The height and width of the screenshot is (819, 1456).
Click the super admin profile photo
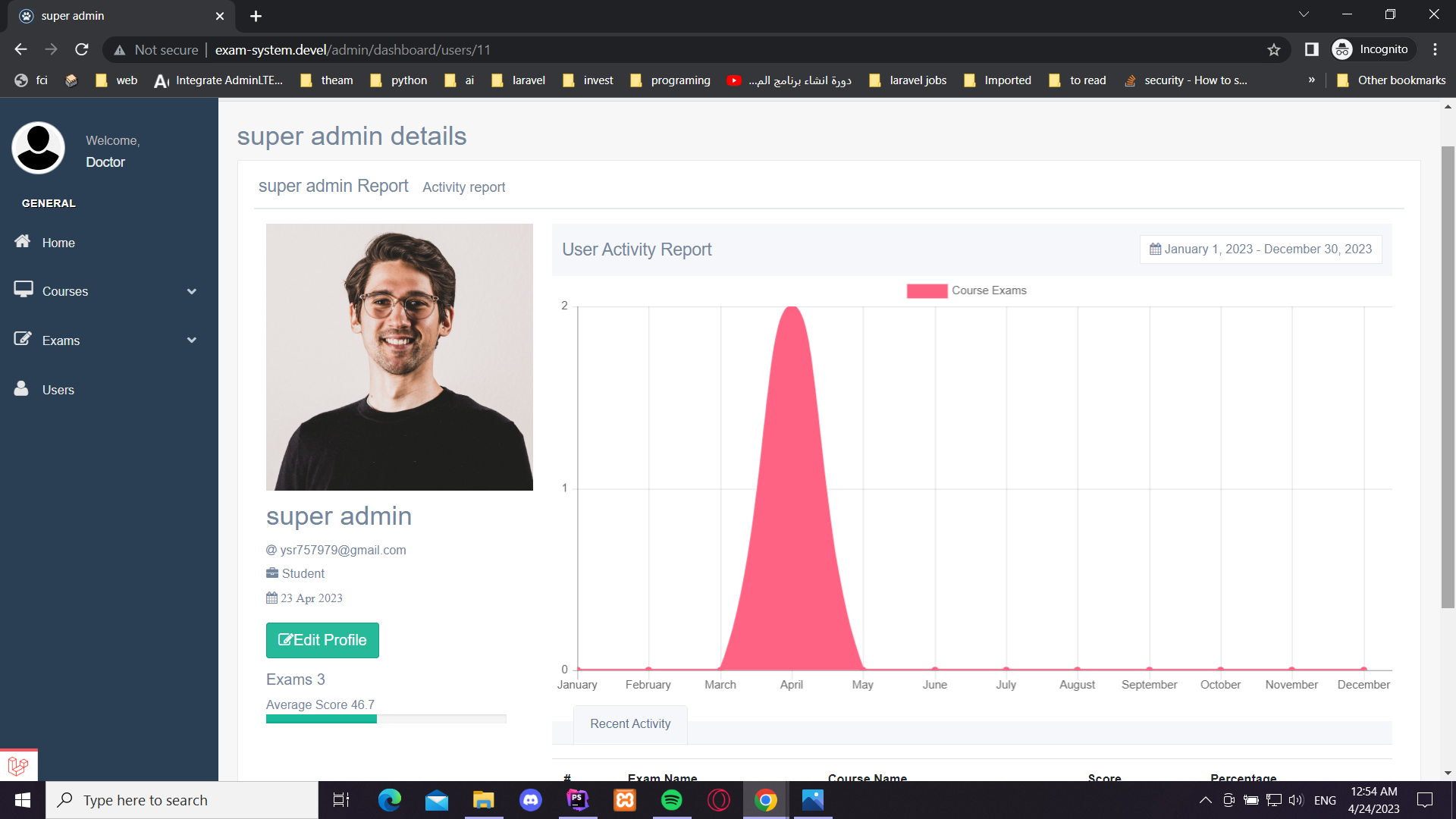(x=400, y=357)
